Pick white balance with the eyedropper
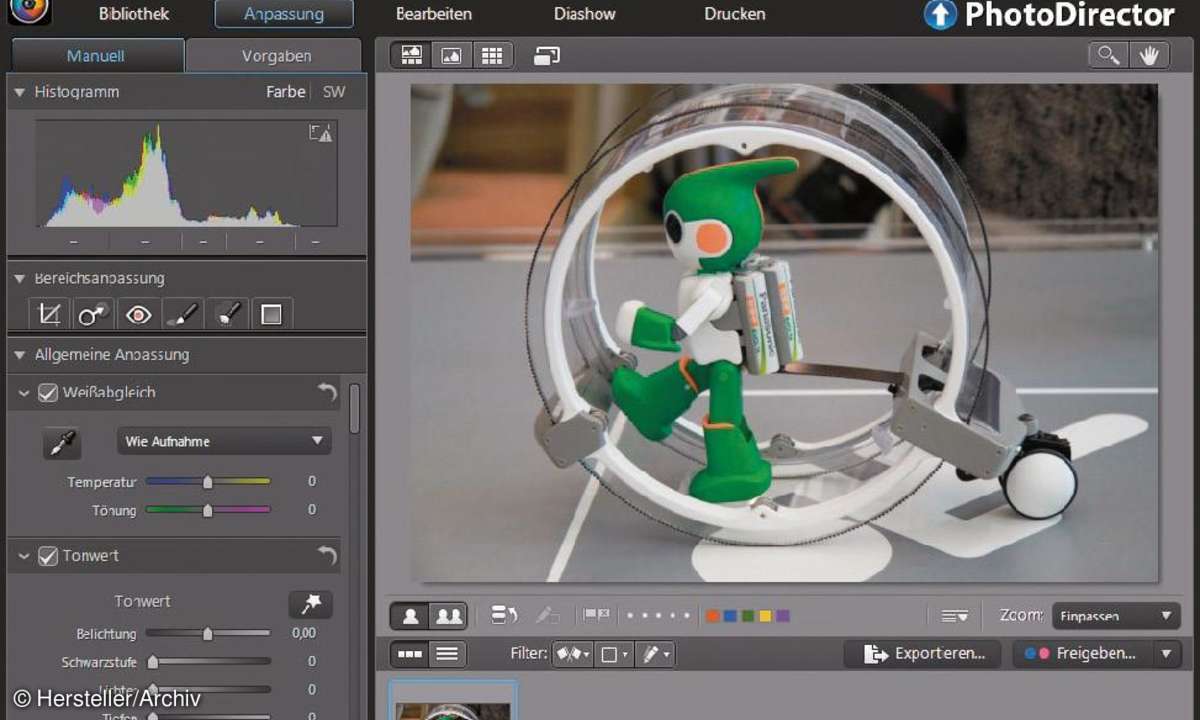The height and width of the screenshot is (720, 1200). 62,442
